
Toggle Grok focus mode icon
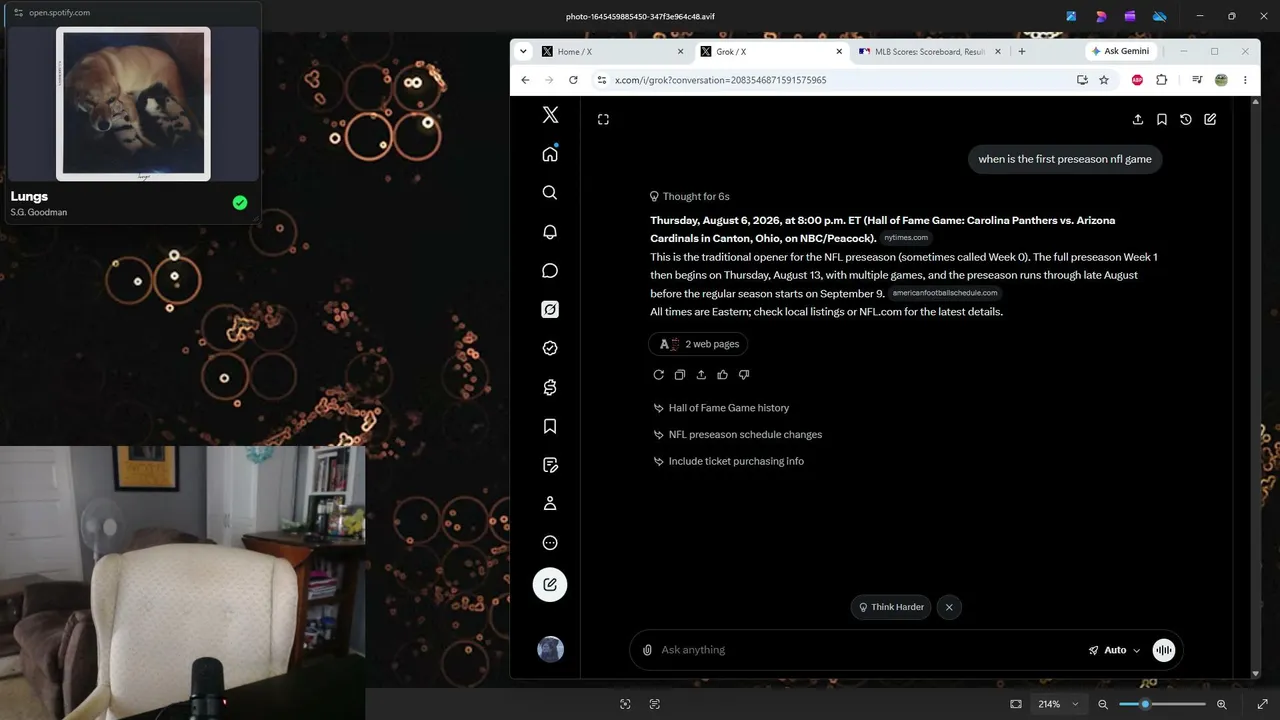(603, 119)
